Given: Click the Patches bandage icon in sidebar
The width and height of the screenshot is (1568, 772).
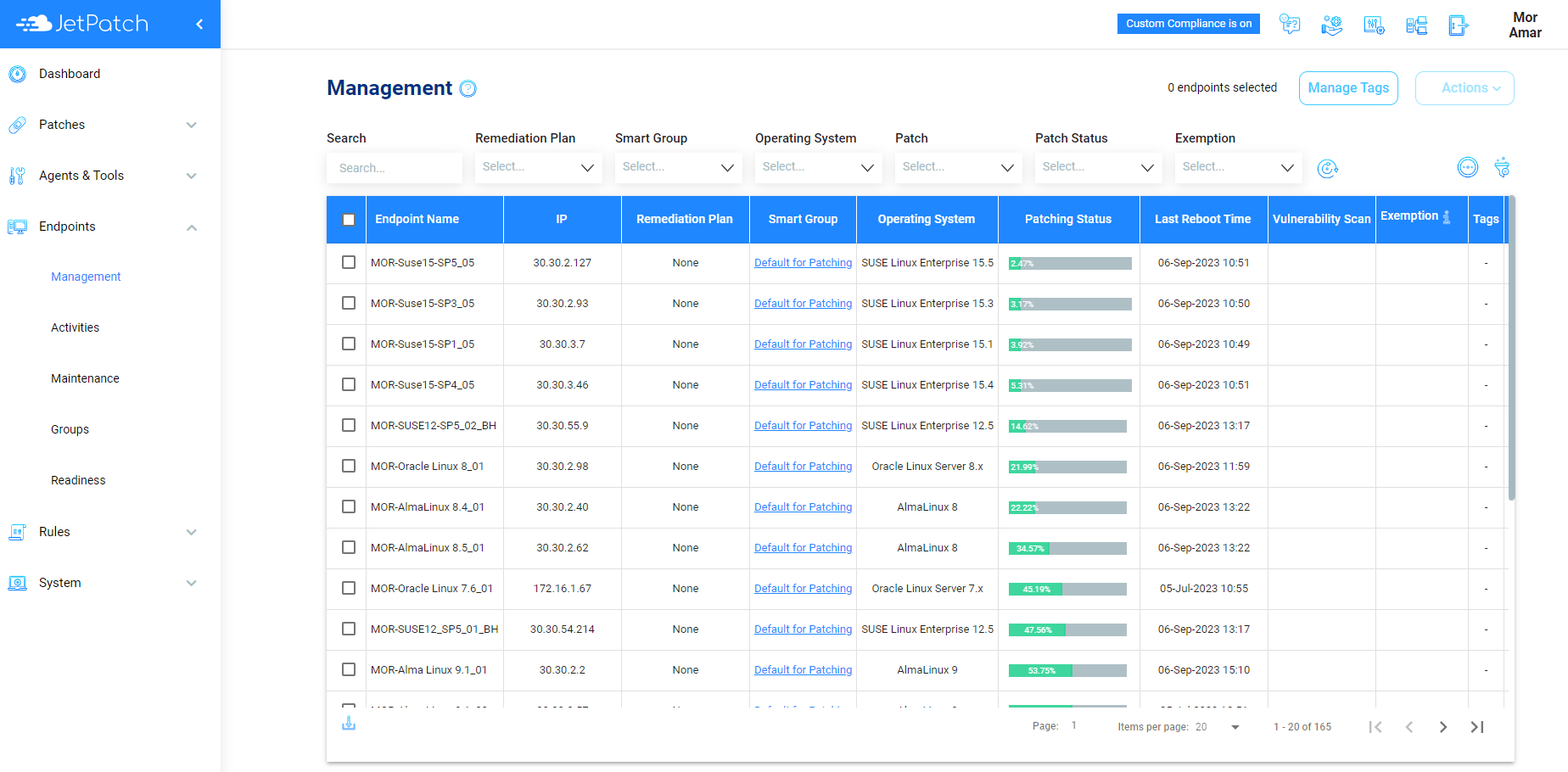Looking at the screenshot, I should click(17, 125).
